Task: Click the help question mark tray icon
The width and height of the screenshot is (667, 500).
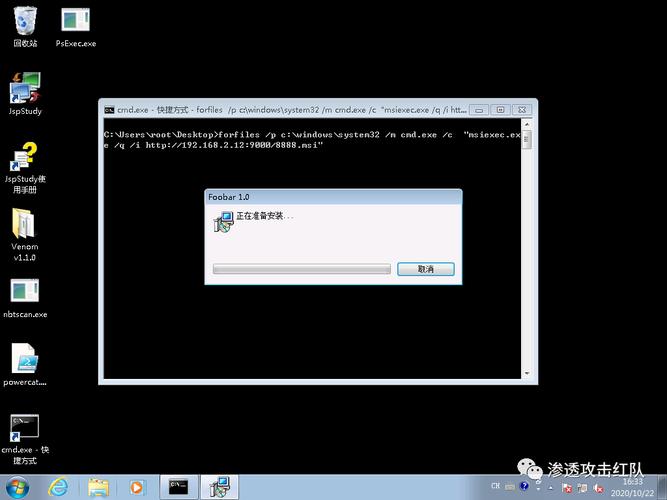Action: [524, 486]
